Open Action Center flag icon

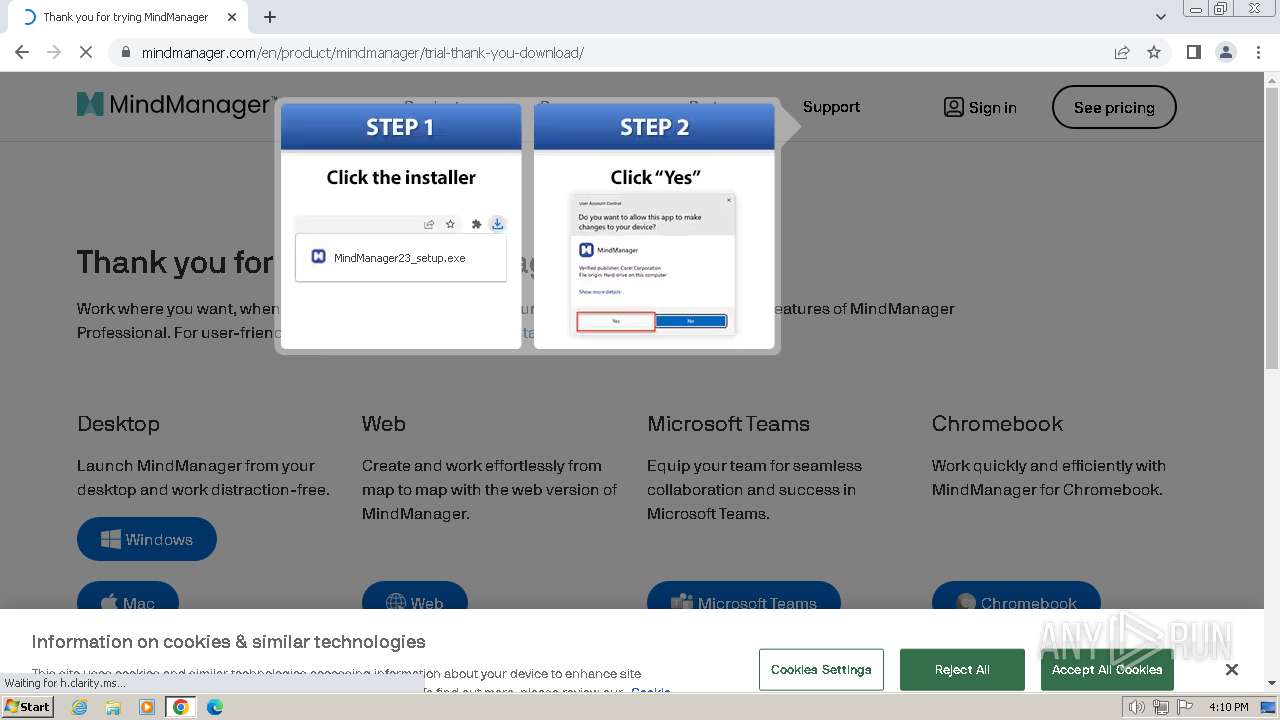pos(1184,707)
